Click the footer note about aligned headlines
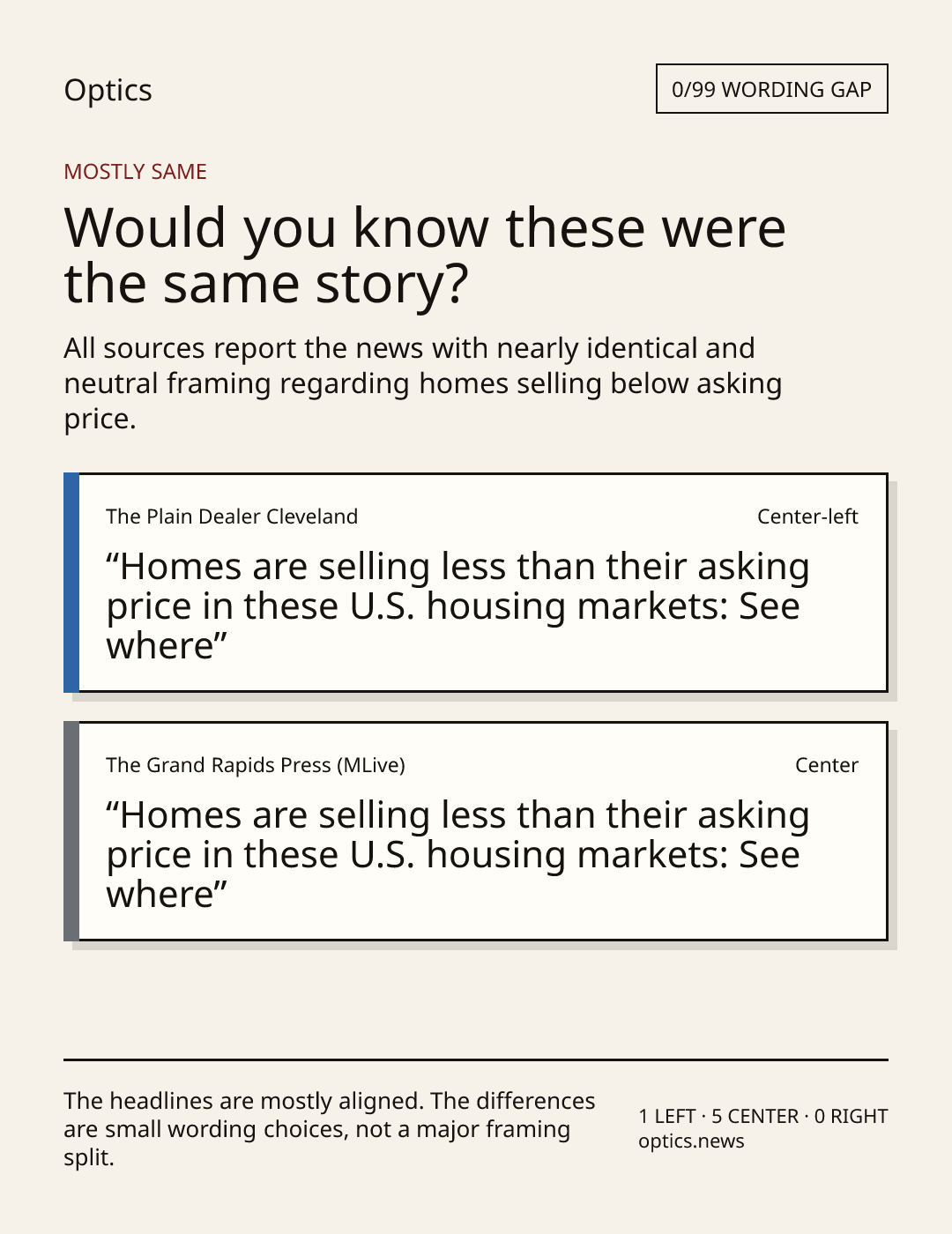 [x=330, y=1129]
